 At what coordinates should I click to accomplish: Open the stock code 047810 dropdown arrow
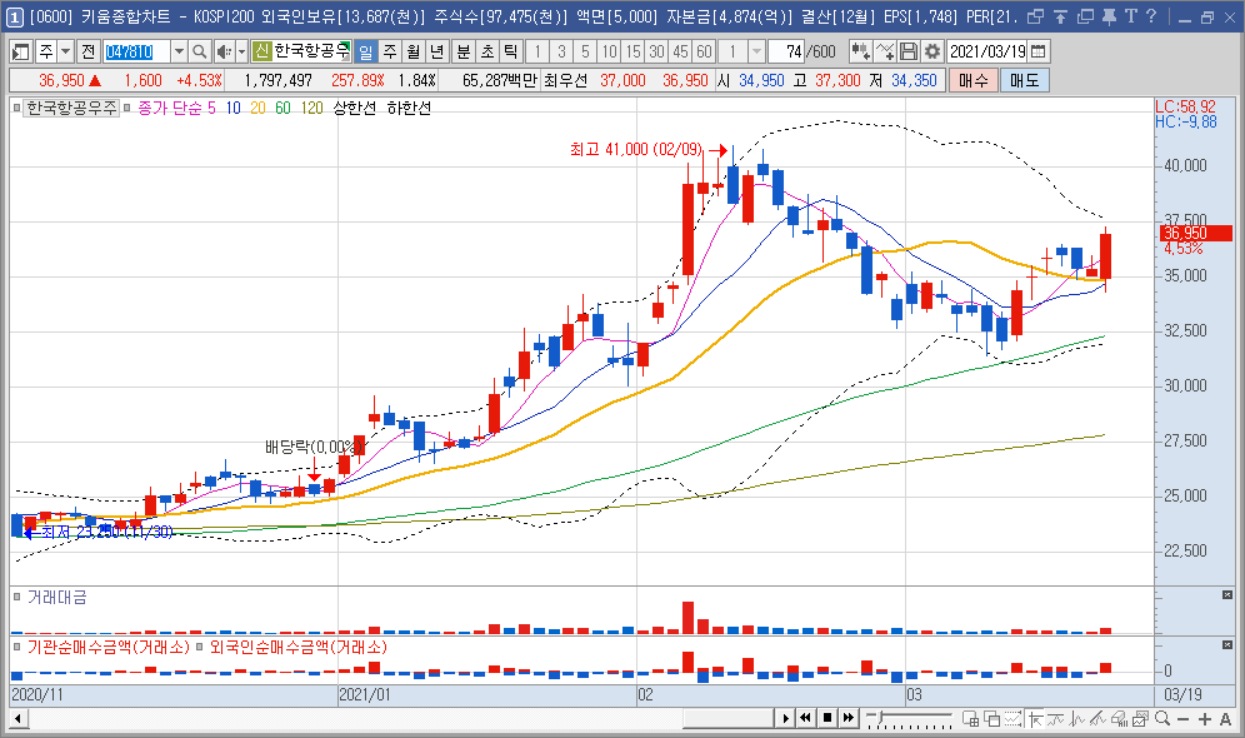click(179, 52)
